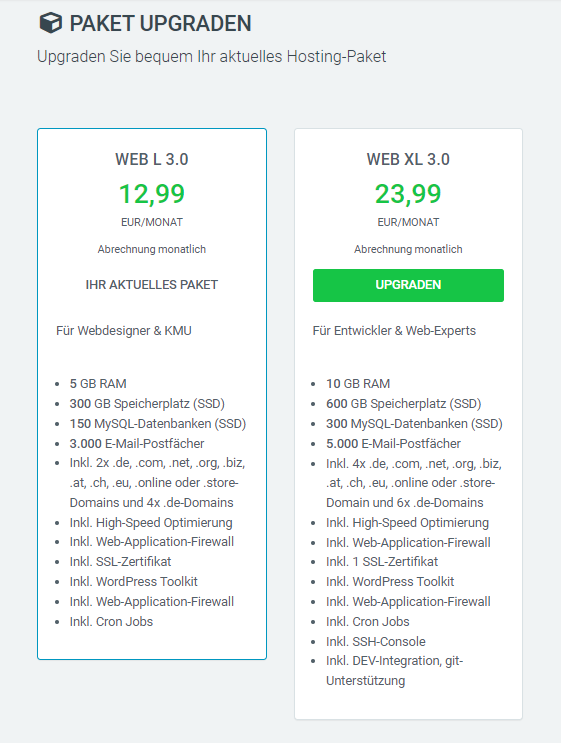Click the 12,99 price
Screen dimensions: 561x743
(x=152, y=194)
